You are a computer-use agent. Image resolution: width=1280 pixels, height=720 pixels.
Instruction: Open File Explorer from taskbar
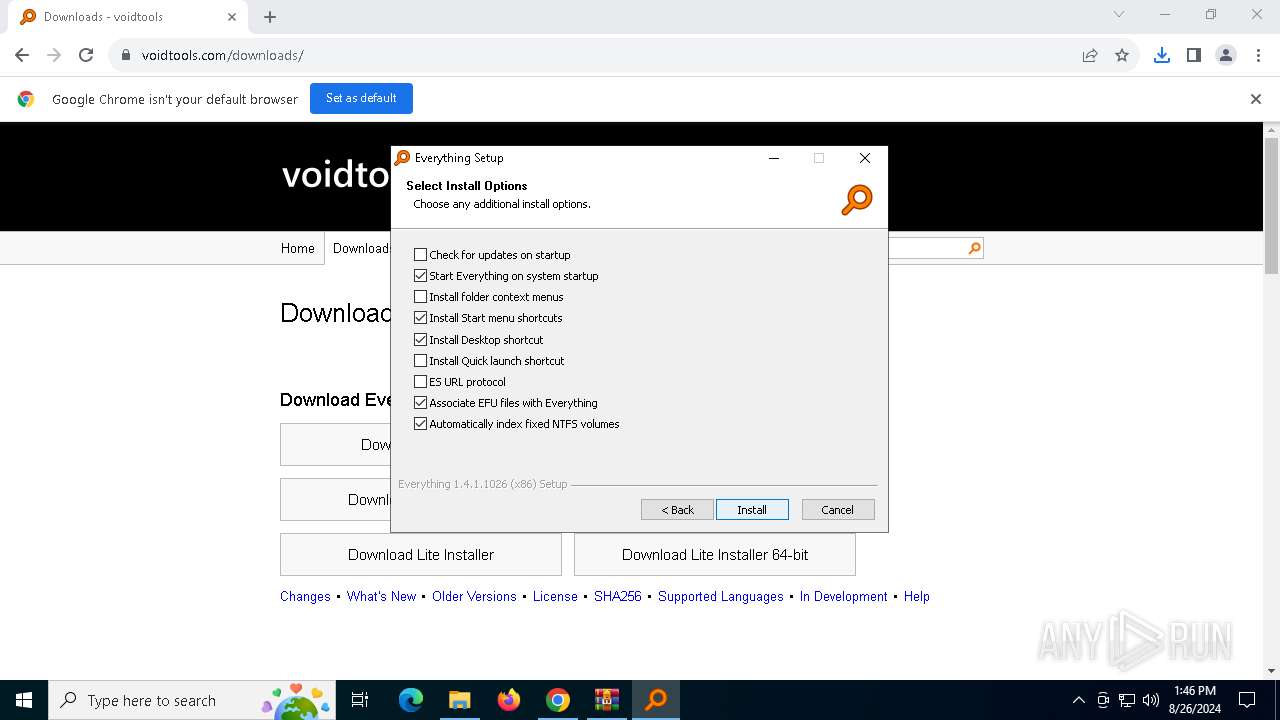pyautogui.click(x=459, y=700)
